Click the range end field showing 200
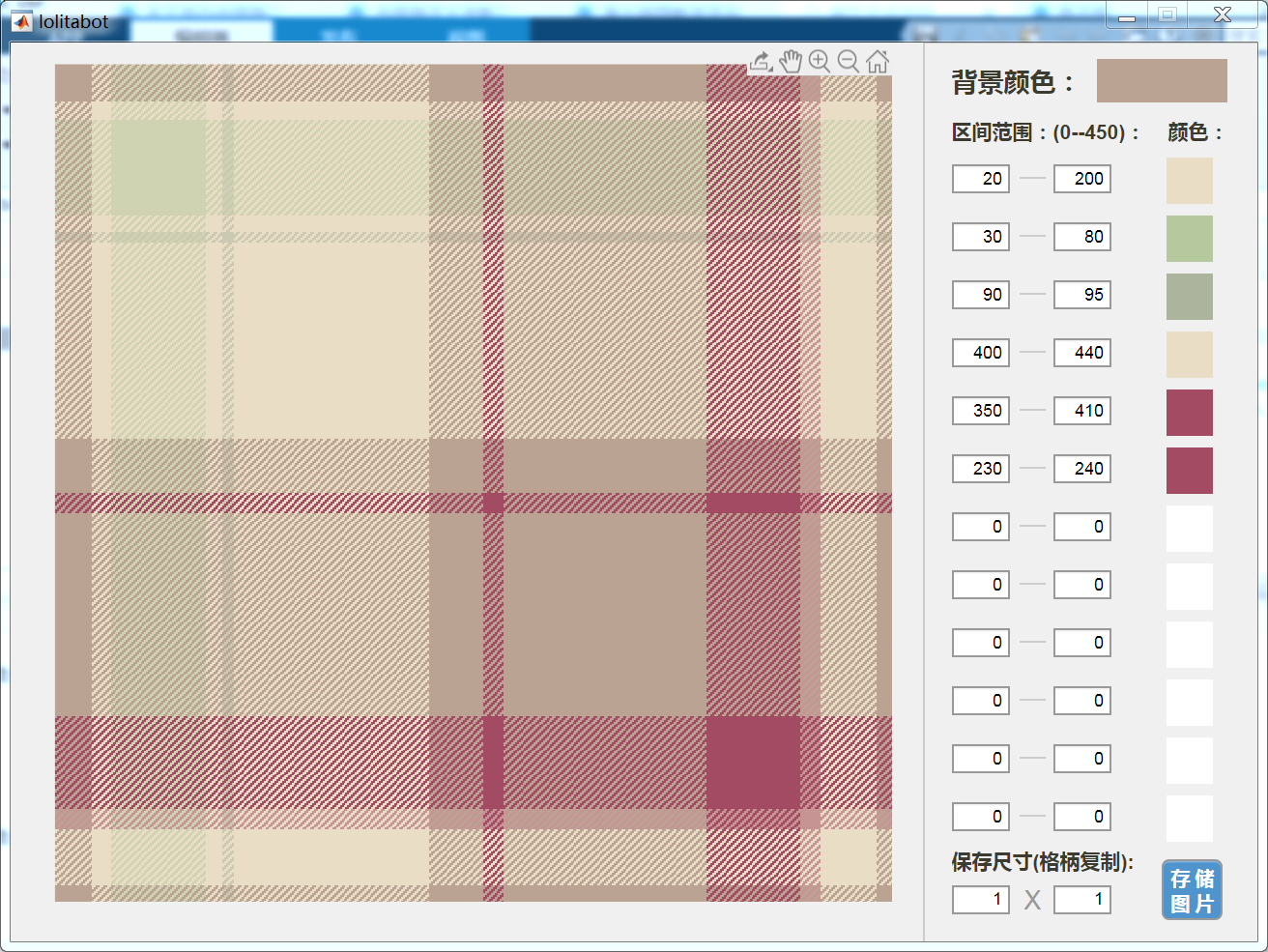This screenshot has width=1268, height=952. coord(1082,179)
